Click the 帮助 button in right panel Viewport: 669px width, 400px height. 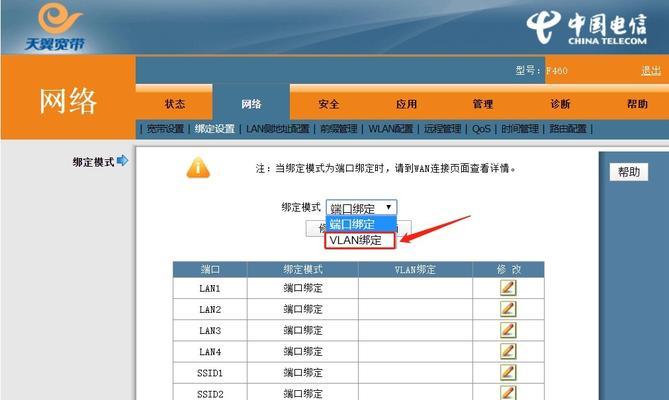(628, 172)
